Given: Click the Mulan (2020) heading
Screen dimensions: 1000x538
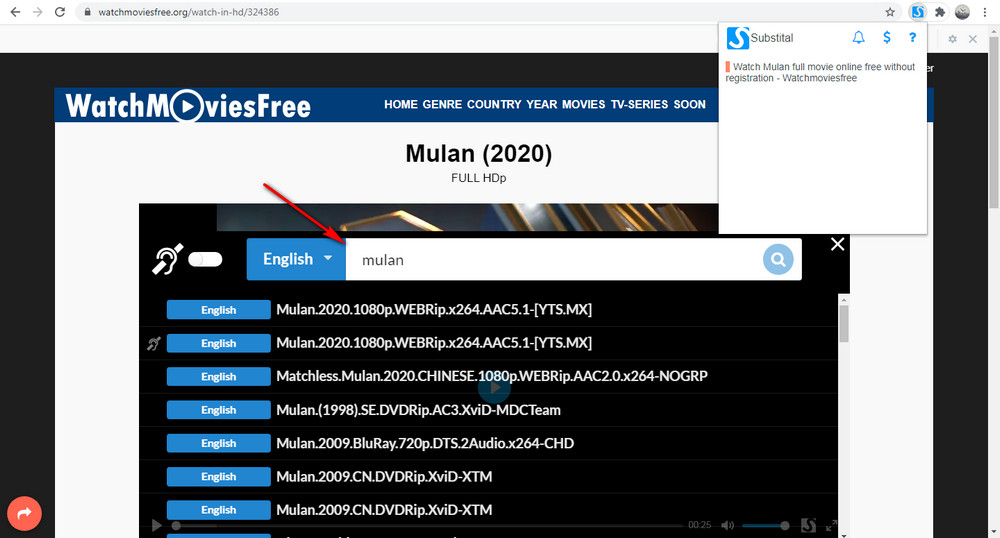Looking at the screenshot, I should click(x=478, y=154).
